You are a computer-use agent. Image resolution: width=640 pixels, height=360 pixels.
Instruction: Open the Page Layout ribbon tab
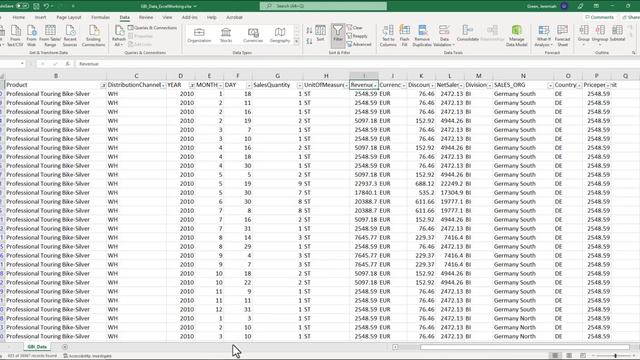[69, 18]
